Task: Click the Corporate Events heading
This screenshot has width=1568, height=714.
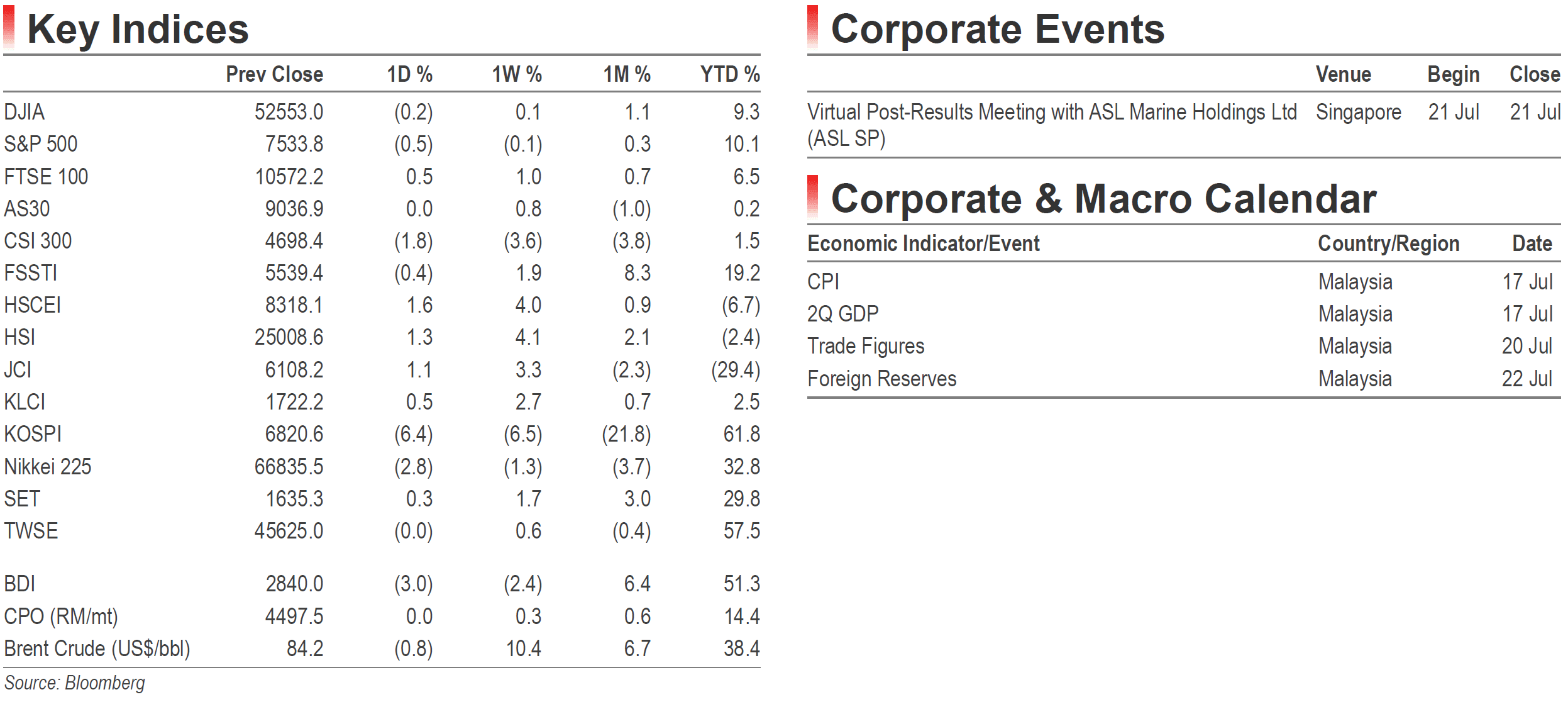Action: point(998,29)
